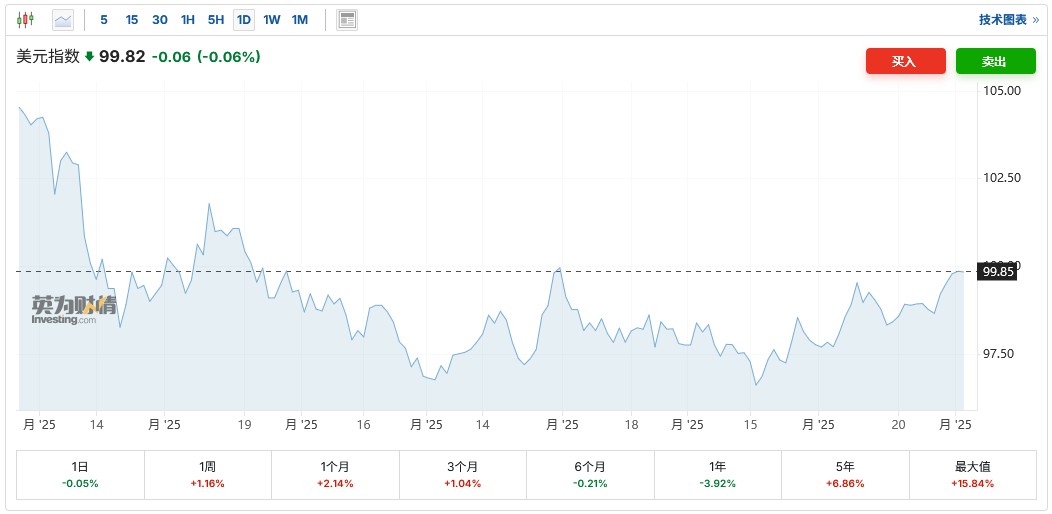The height and width of the screenshot is (514, 1052).
Task: Switch to candlestick chart type
Action: click(26, 20)
